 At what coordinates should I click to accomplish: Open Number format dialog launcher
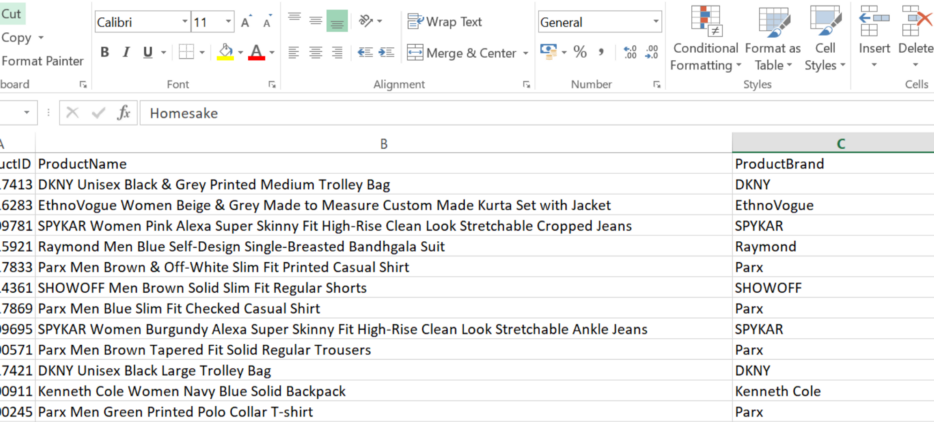coord(656,84)
